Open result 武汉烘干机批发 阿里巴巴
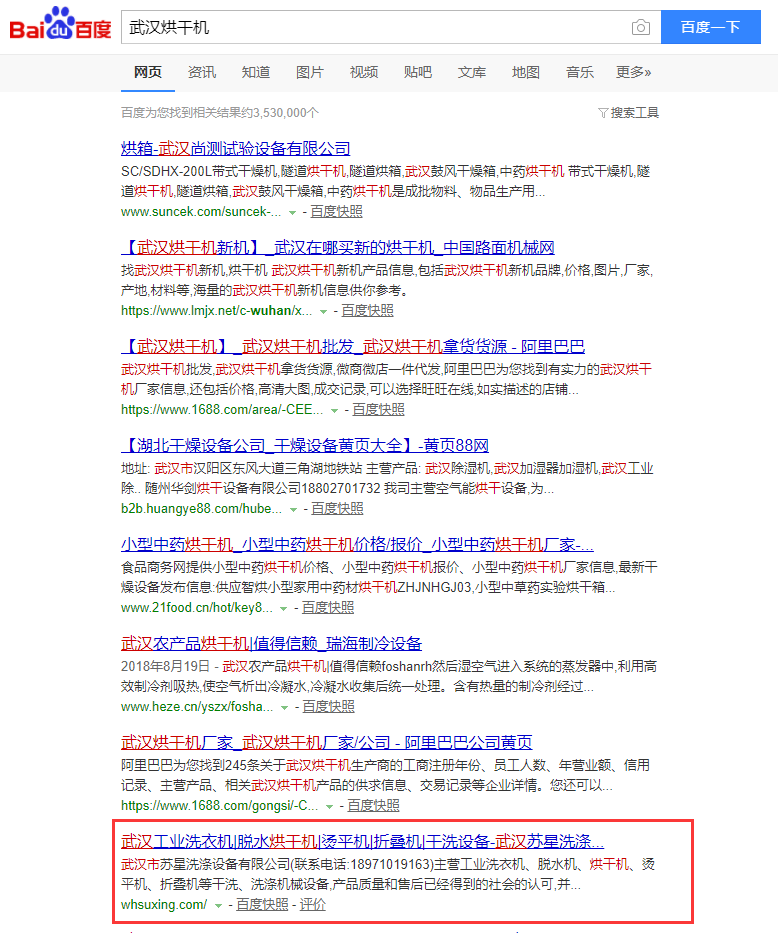778x933 pixels. 353,346
